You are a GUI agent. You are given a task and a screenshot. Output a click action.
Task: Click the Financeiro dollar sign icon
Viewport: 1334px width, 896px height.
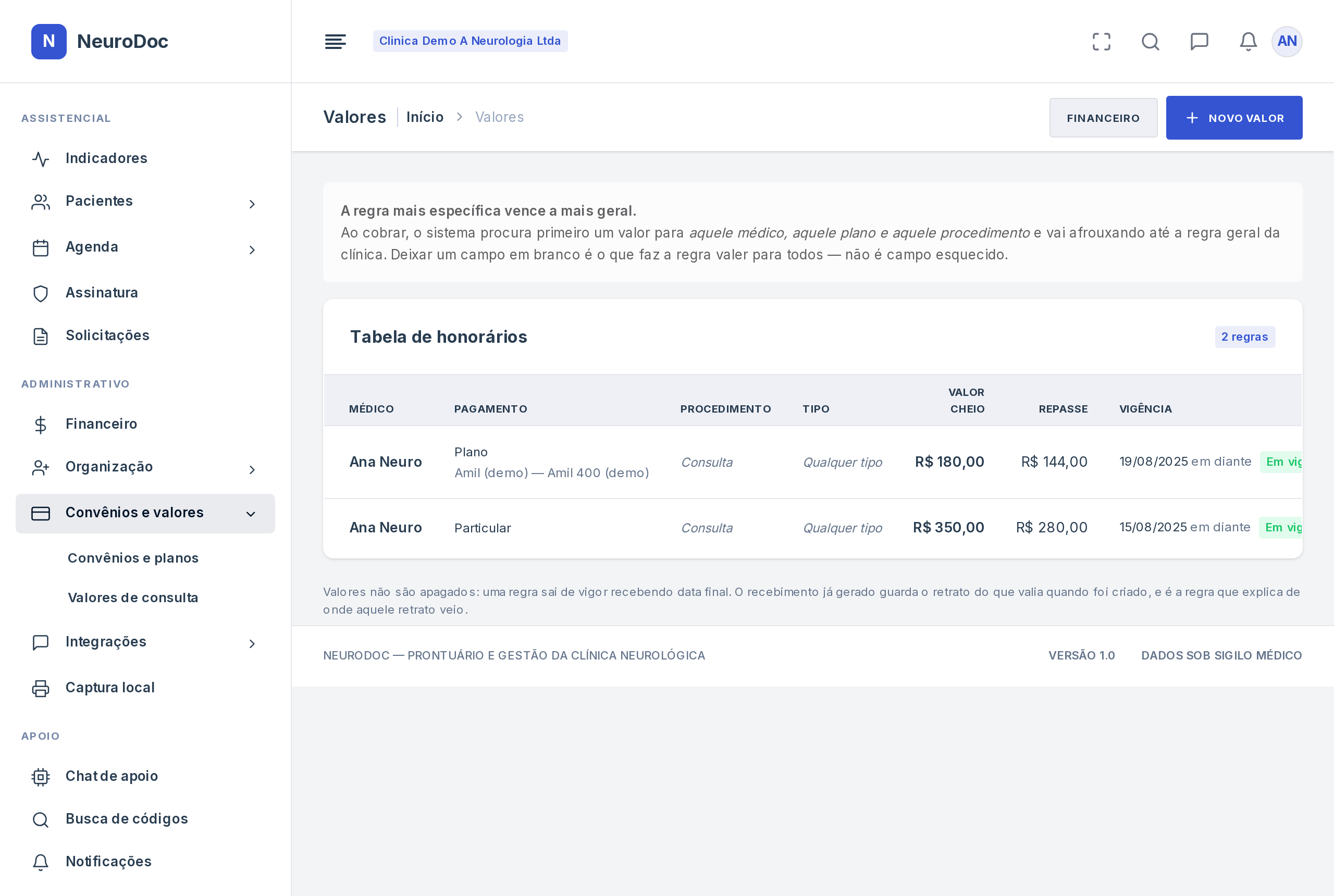pyautogui.click(x=41, y=425)
